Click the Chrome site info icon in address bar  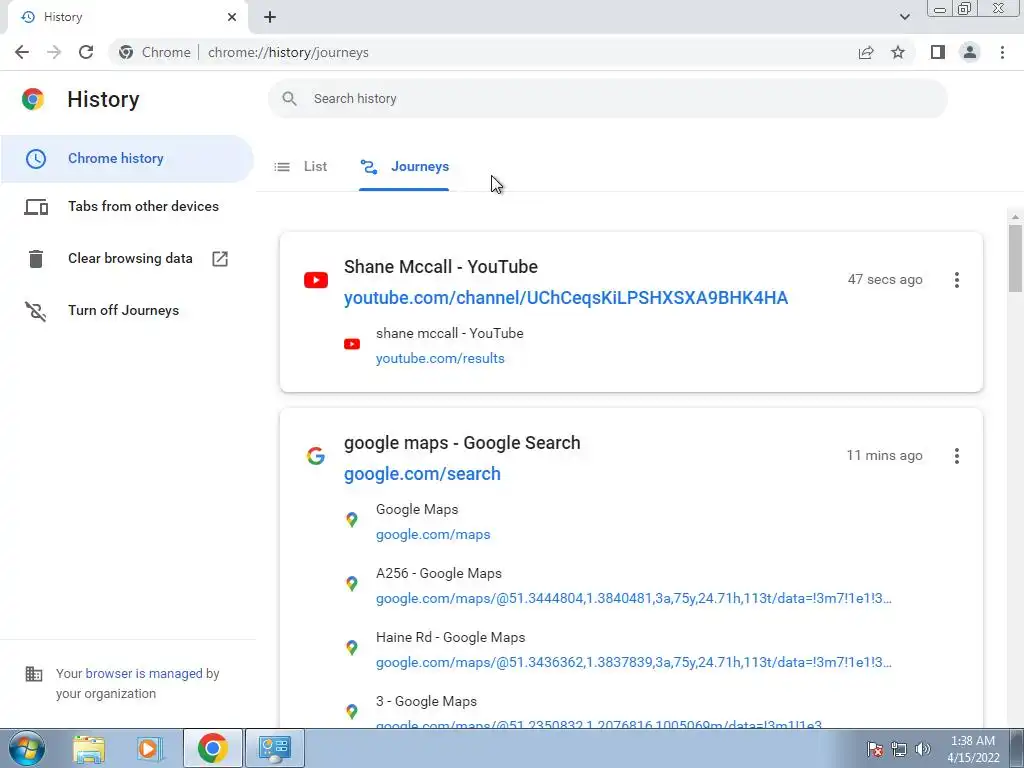tap(126, 52)
